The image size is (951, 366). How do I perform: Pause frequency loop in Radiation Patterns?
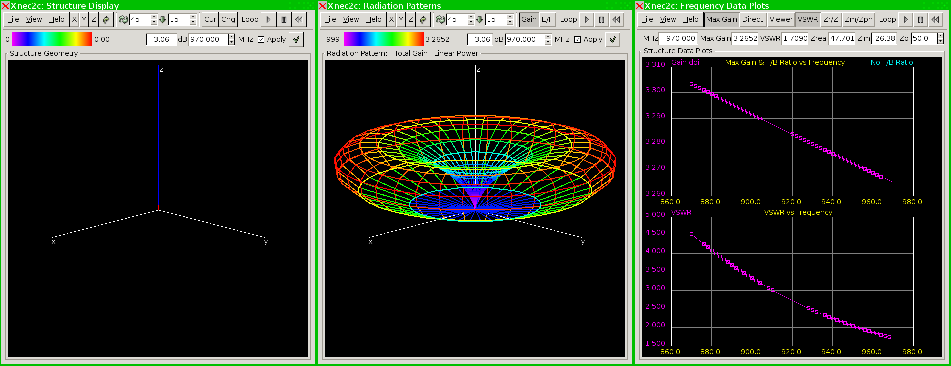pyautogui.click(x=601, y=19)
